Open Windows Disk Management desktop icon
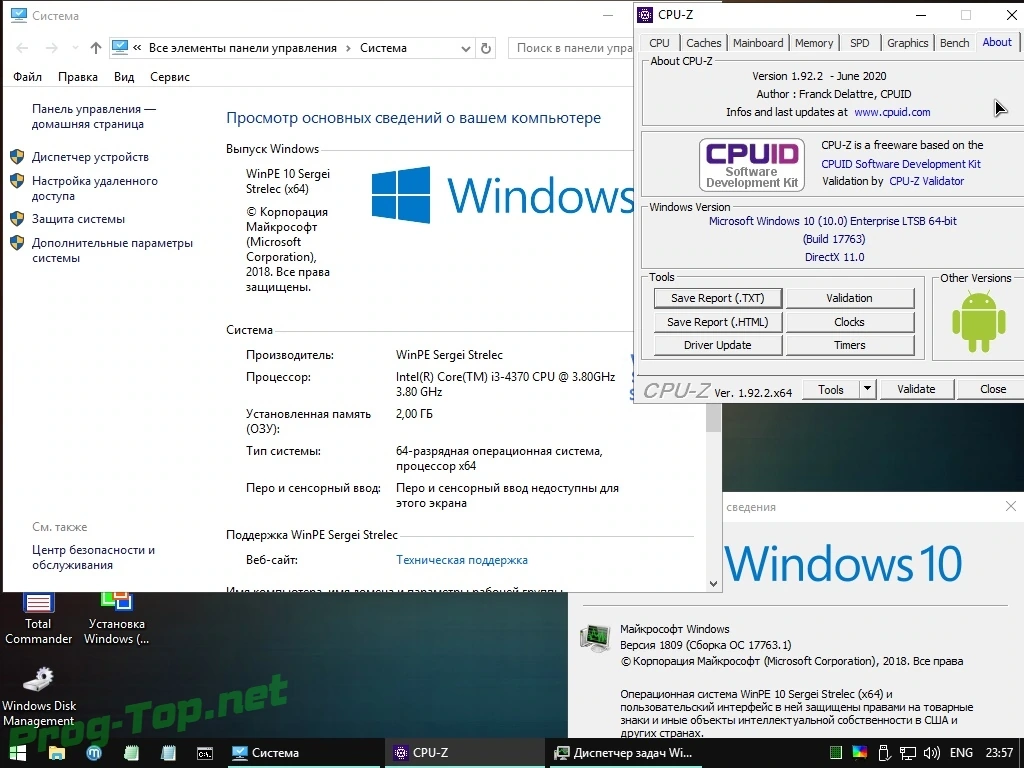 [x=39, y=697]
